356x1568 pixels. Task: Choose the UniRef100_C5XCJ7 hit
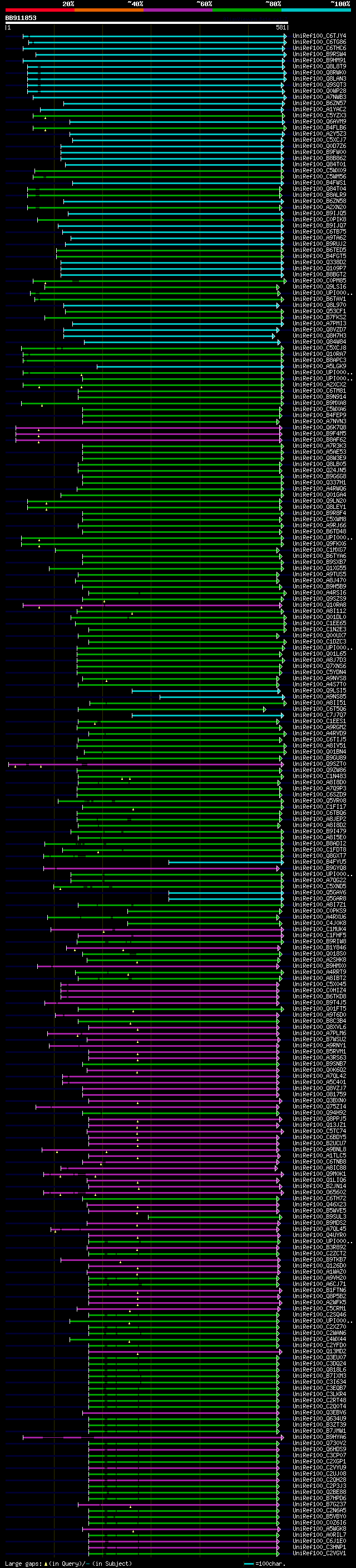319,140
